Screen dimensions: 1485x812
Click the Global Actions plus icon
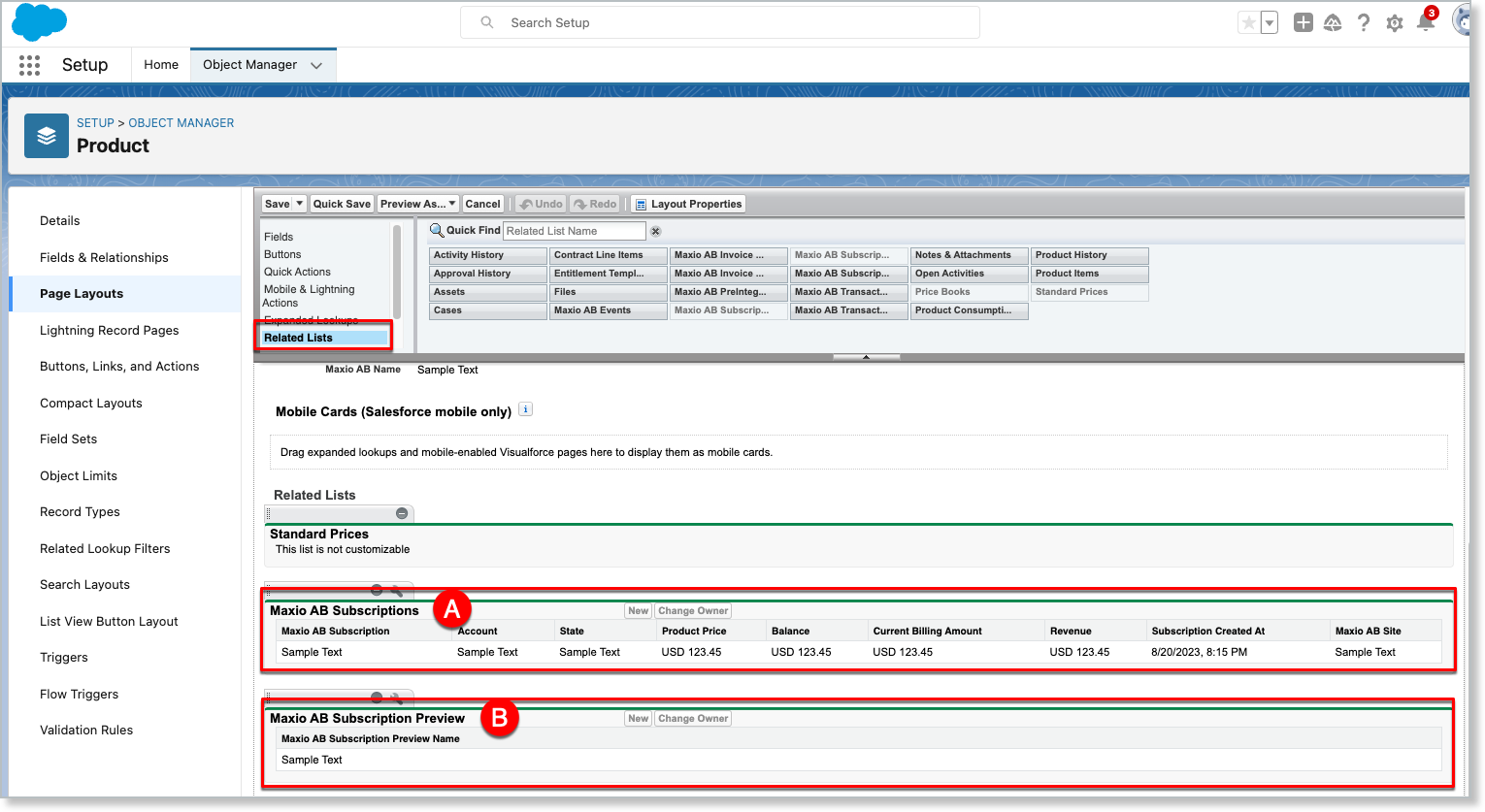click(1303, 22)
